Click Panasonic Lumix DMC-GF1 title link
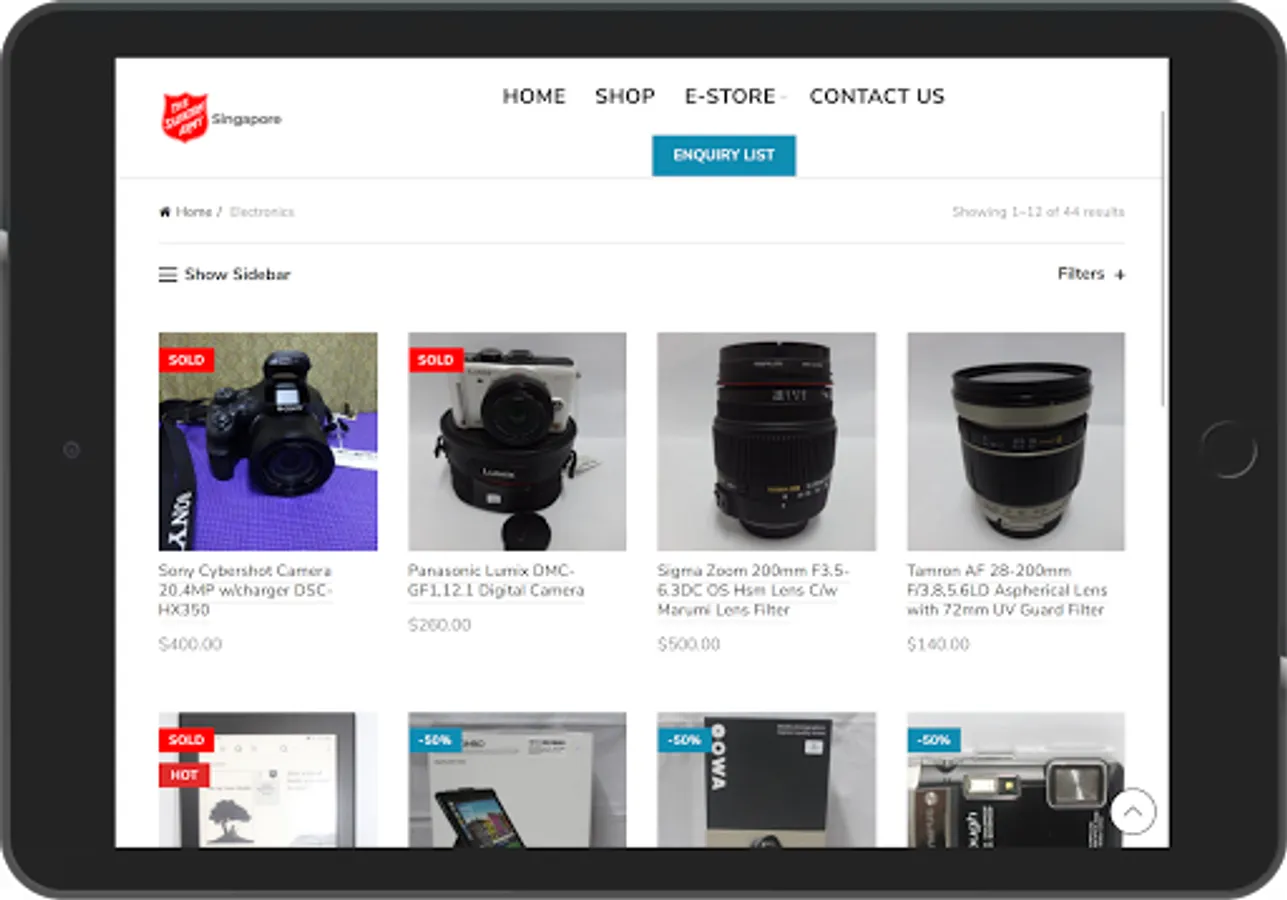1287x900 pixels. pyautogui.click(x=496, y=581)
